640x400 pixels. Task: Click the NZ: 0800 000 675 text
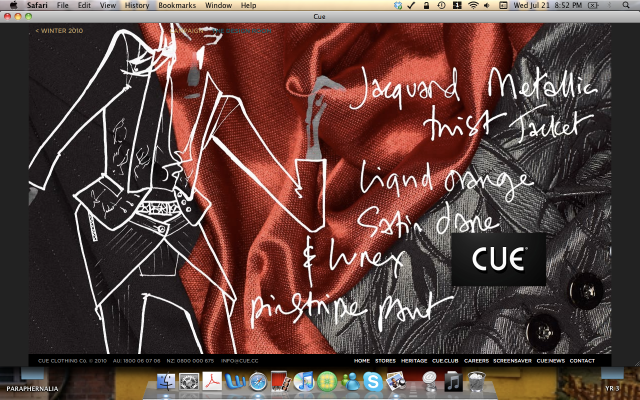(190, 361)
